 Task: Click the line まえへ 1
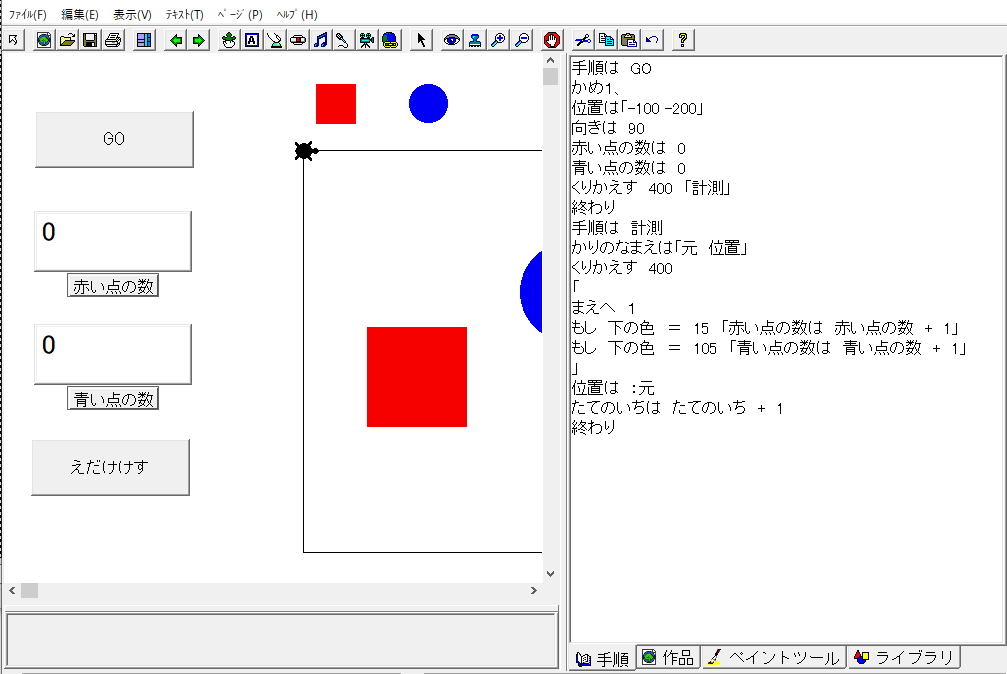(x=603, y=308)
